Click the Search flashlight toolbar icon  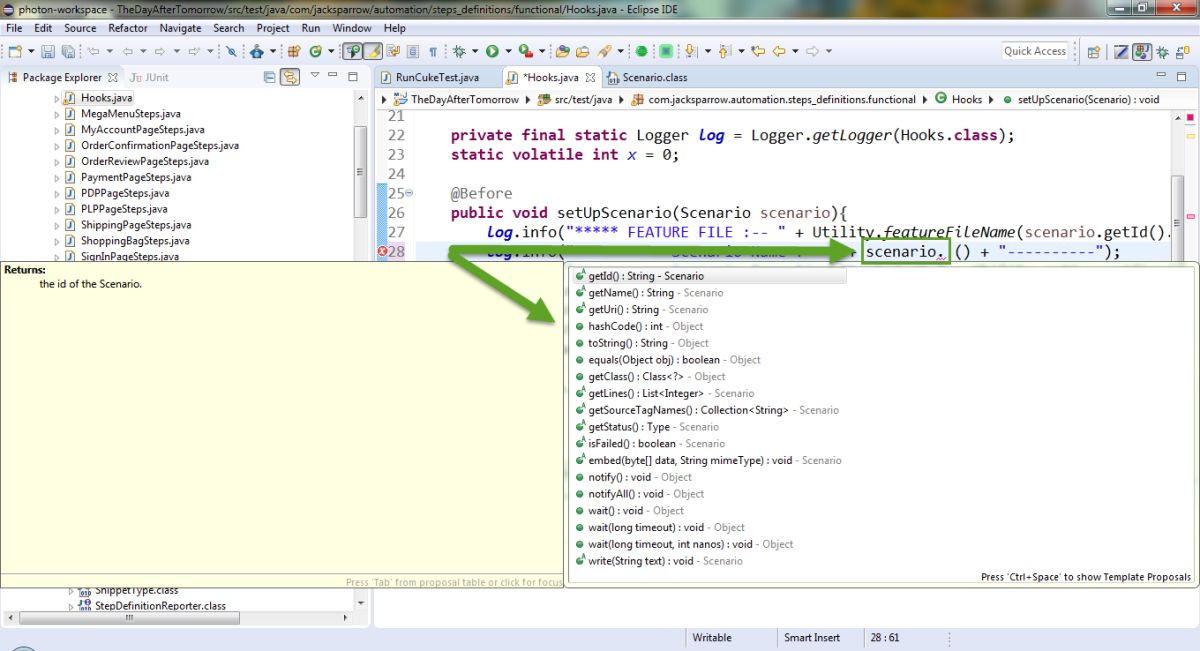pyautogui.click(x=605, y=51)
